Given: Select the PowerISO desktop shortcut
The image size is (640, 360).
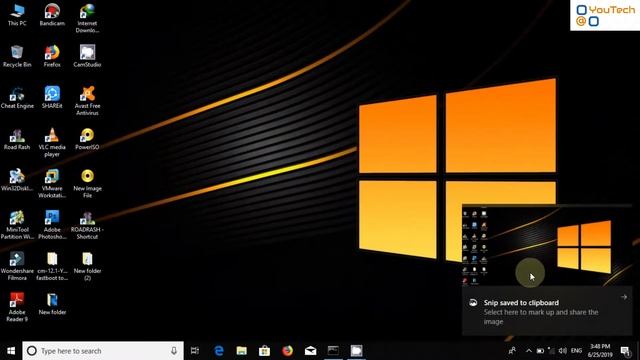Looking at the screenshot, I should [87, 139].
